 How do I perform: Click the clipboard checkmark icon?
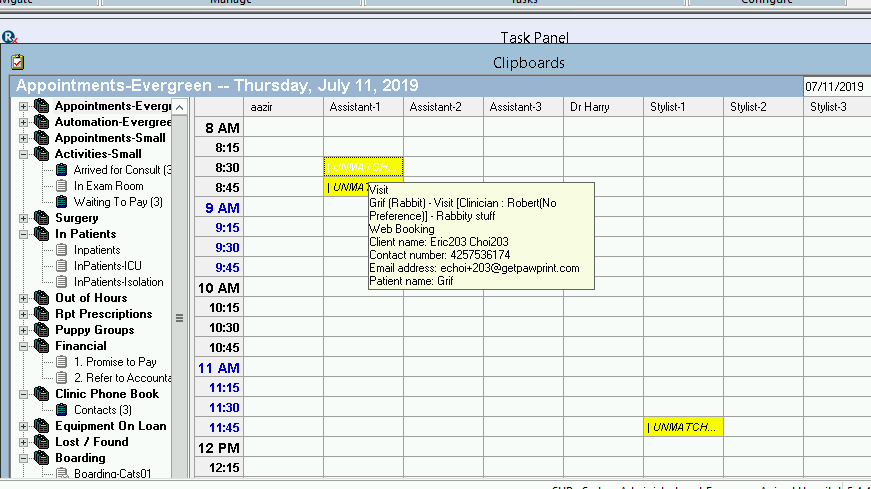[x=17, y=62]
